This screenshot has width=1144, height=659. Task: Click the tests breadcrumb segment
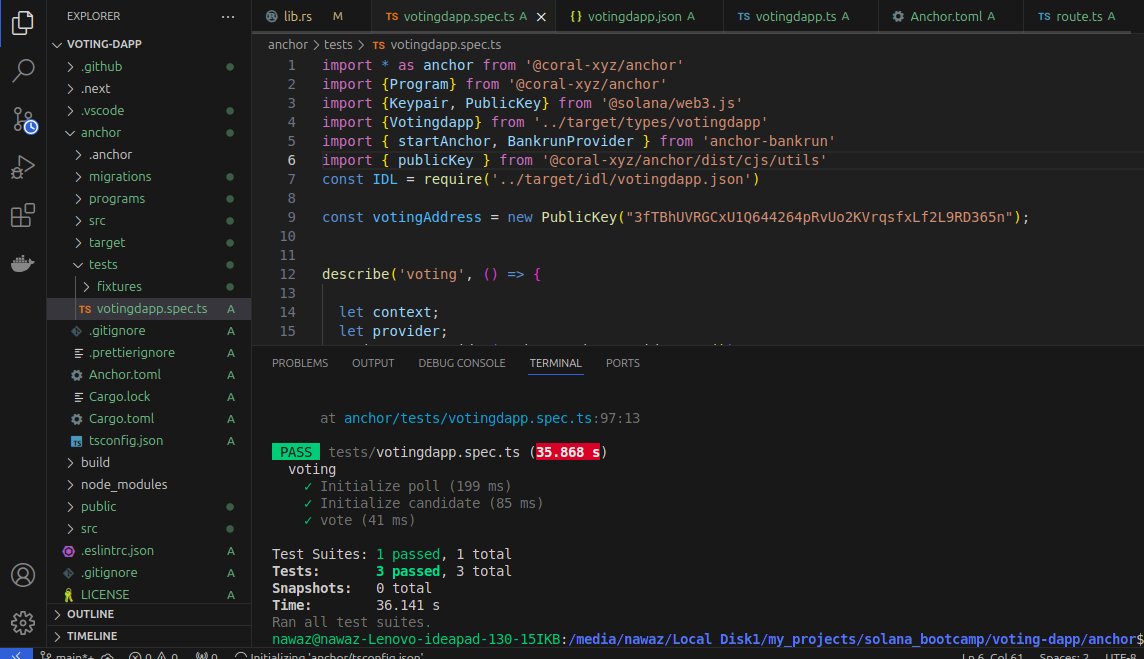(x=338, y=45)
